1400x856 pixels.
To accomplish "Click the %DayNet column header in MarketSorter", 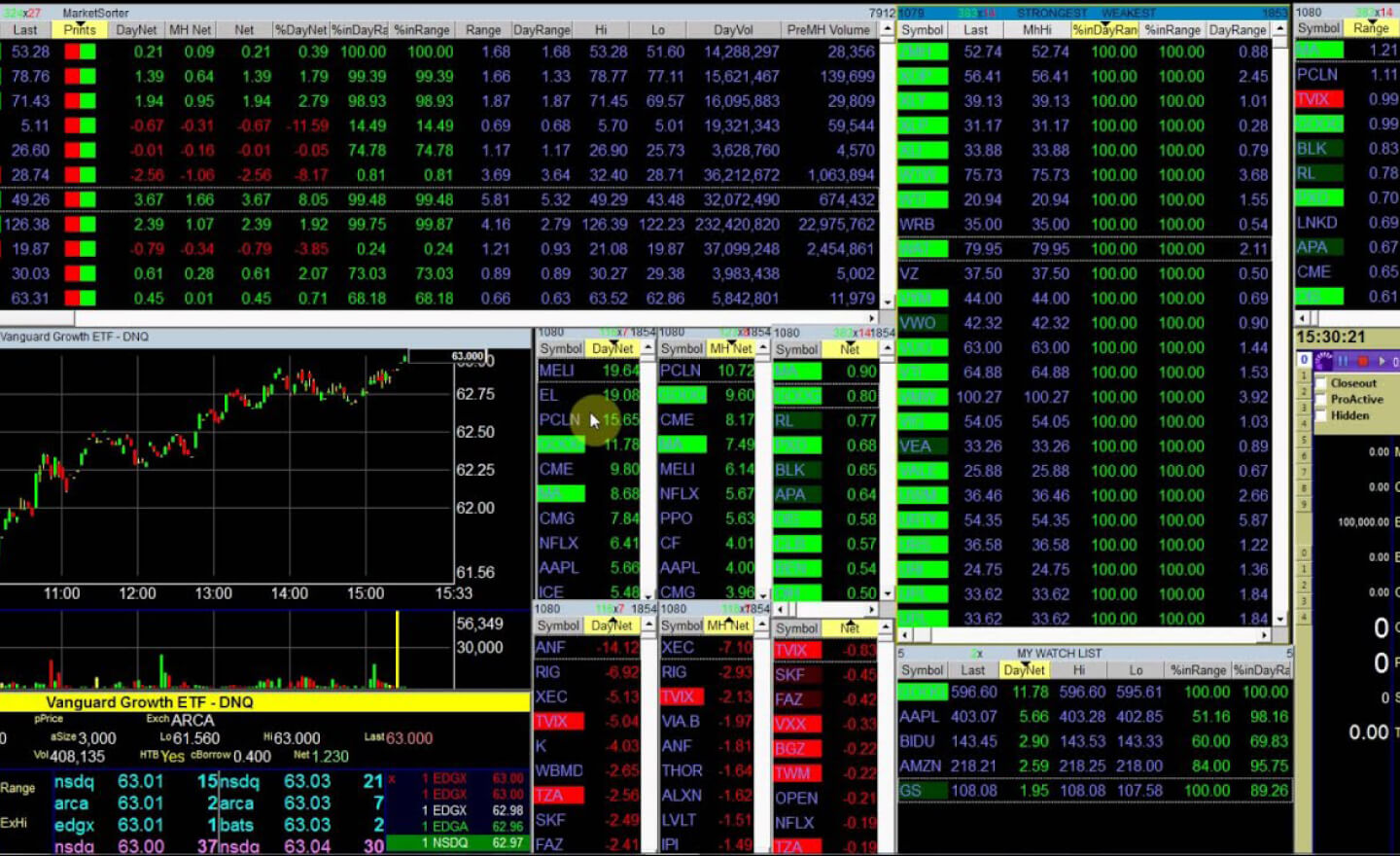I will point(300,29).
